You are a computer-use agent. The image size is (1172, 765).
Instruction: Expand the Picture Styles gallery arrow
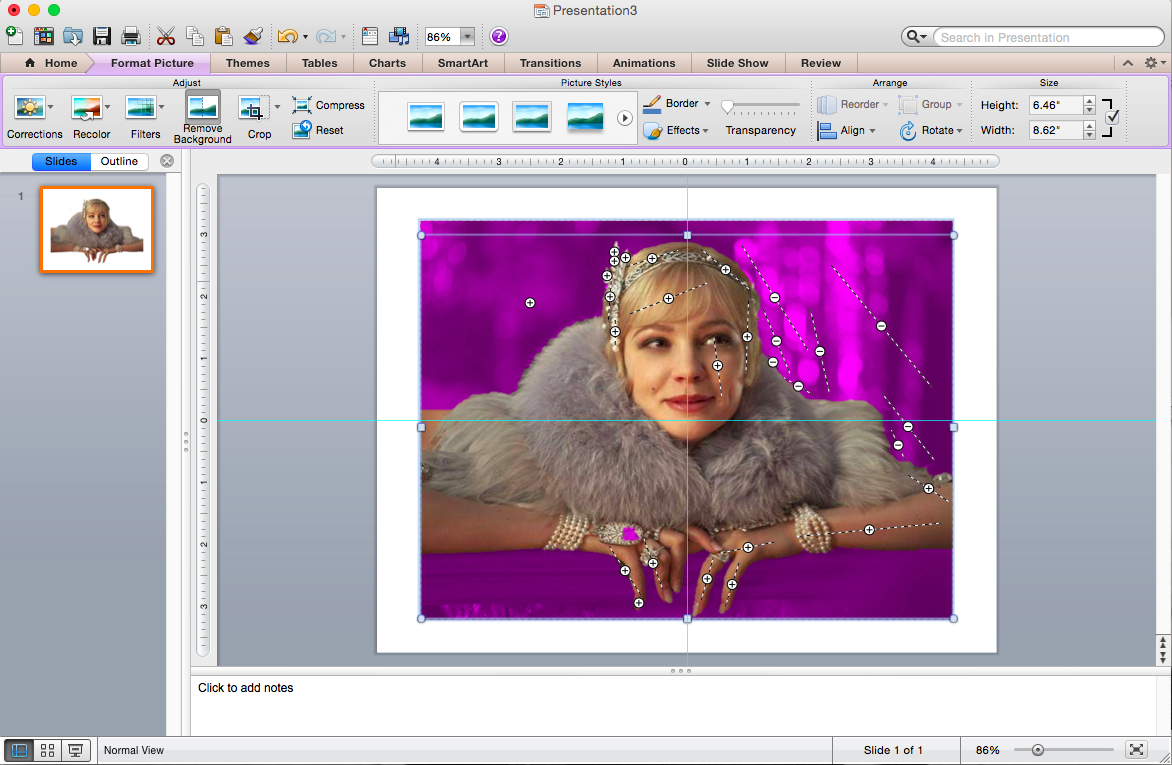coord(625,118)
